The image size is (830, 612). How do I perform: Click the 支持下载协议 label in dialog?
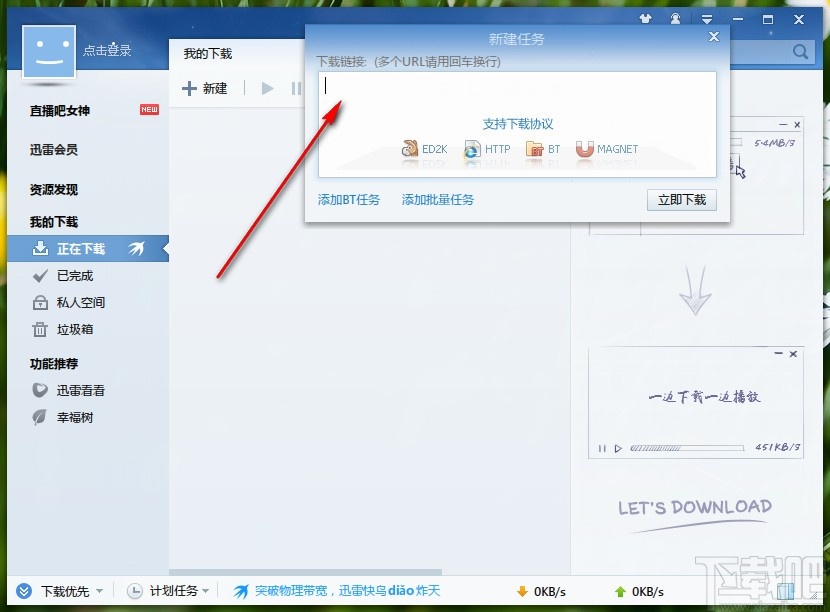[518, 124]
